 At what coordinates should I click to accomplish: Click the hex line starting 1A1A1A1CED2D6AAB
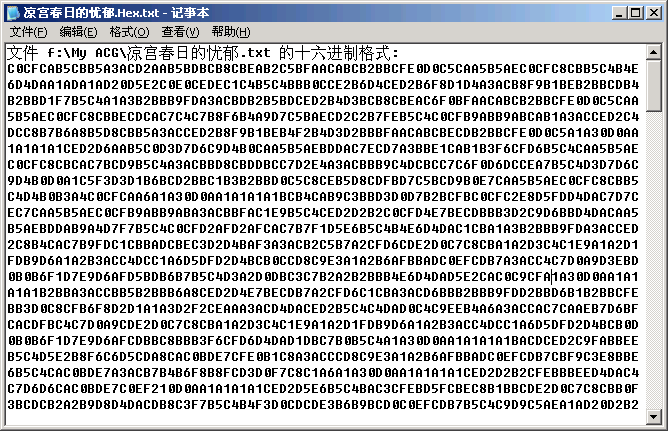pos(323,149)
